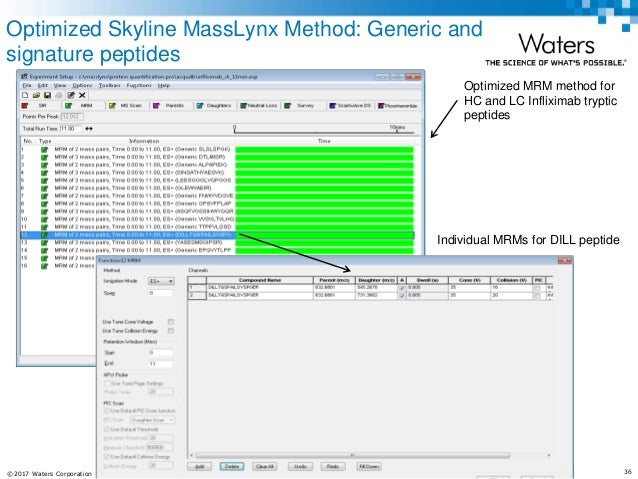Select the Daughters scan function

[215, 104]
